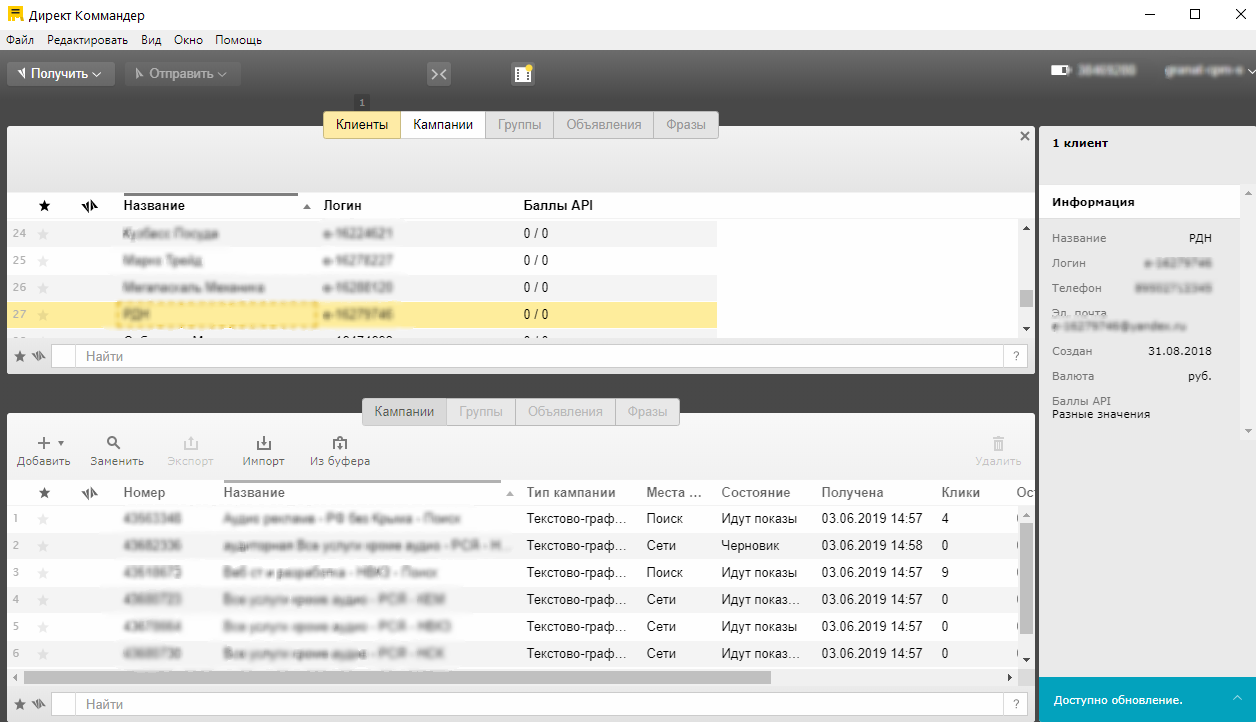Click the Удалить trash icon

(x=998, y=442)
